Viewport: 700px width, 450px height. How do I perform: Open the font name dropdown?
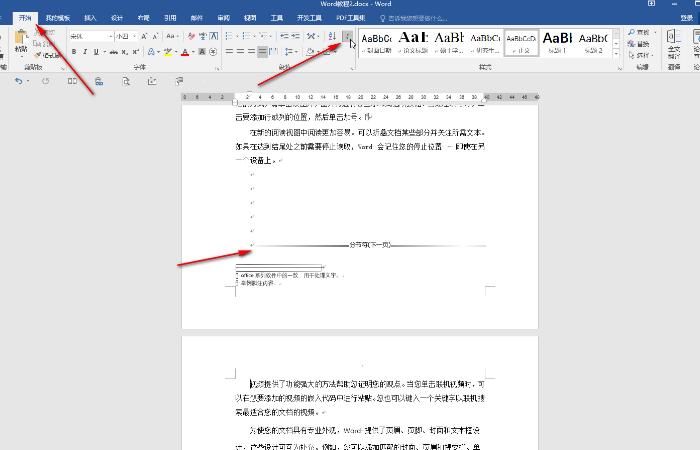tap(110, 36)
